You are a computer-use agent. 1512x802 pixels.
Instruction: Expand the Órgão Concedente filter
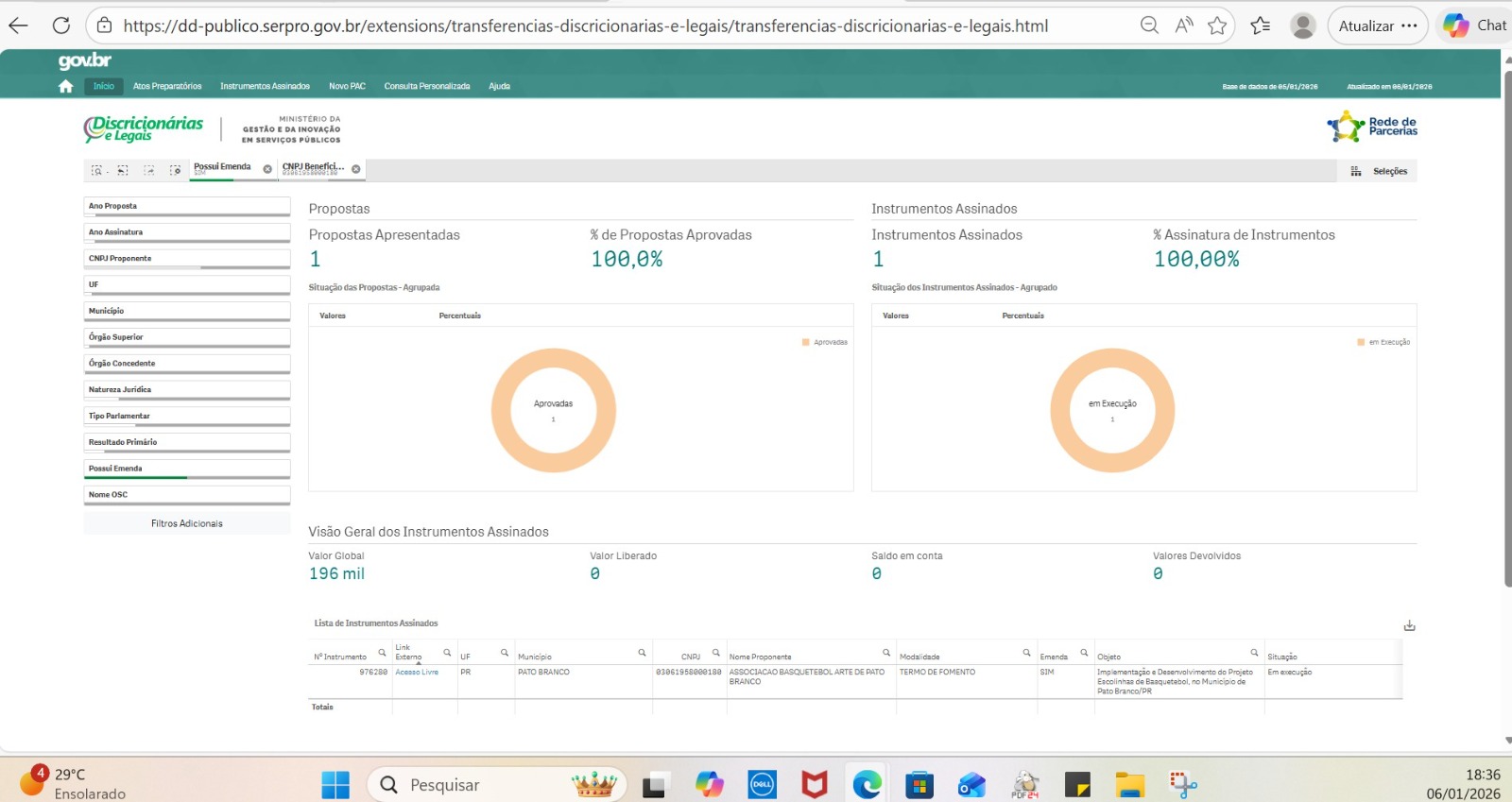pyautogui.click(x=186, y=364)
